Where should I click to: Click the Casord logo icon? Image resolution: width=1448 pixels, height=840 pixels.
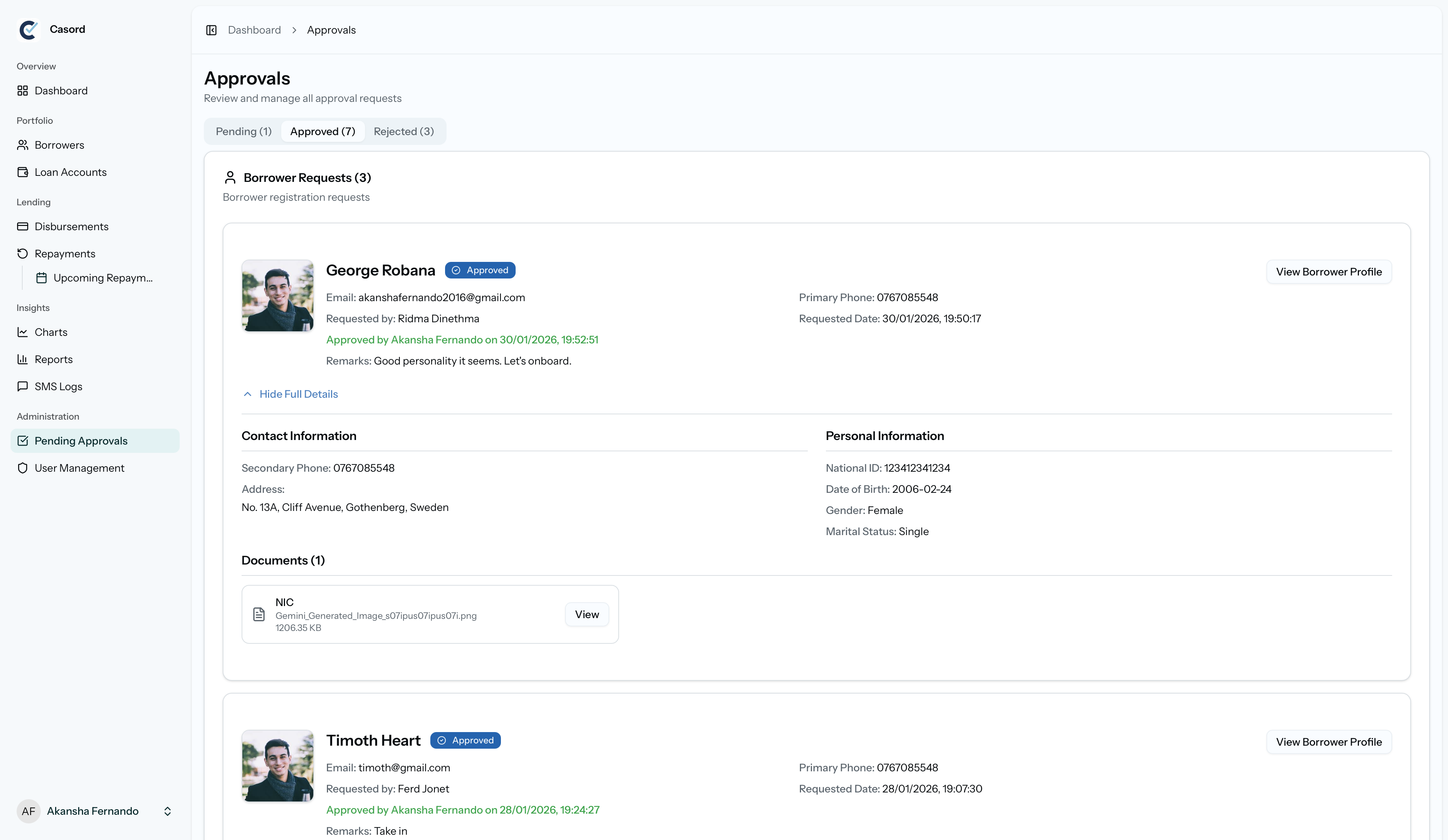click(x=28, y=29)
